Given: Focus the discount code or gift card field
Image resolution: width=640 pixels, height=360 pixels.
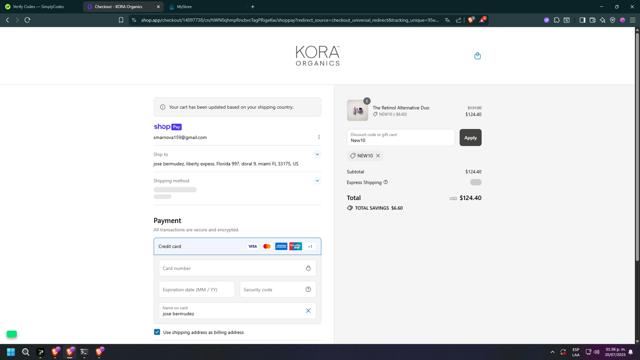Looking at the screenshot, I should click(400, 138).
